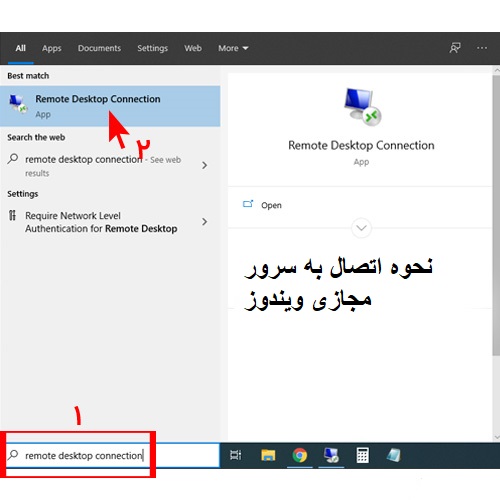Click the 'Settings' section heading in results
This screenshot has height=500, width=500.
pos(23,194)
